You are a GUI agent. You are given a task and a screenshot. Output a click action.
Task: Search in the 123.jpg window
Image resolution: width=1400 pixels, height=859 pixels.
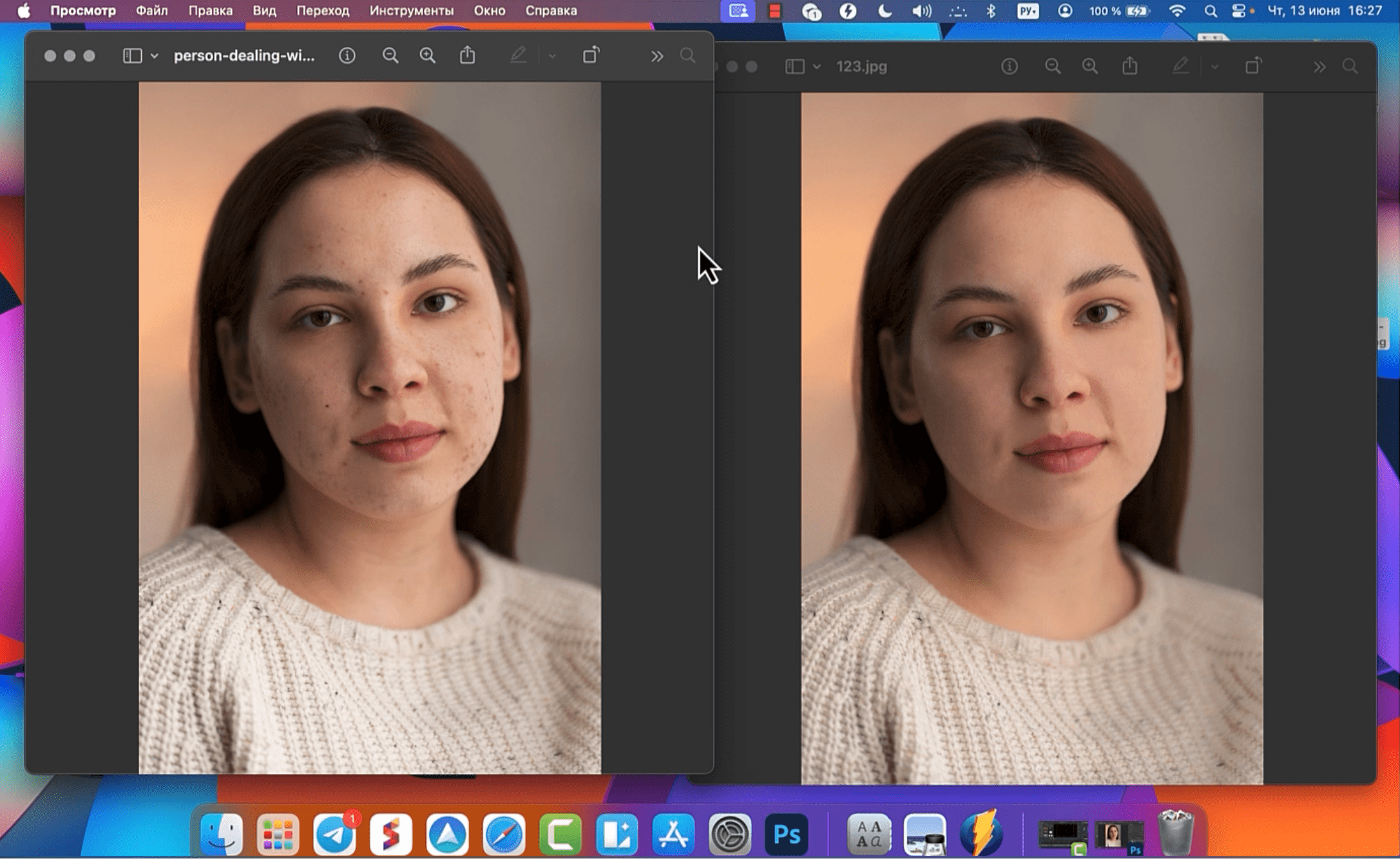pos(1350,66)
